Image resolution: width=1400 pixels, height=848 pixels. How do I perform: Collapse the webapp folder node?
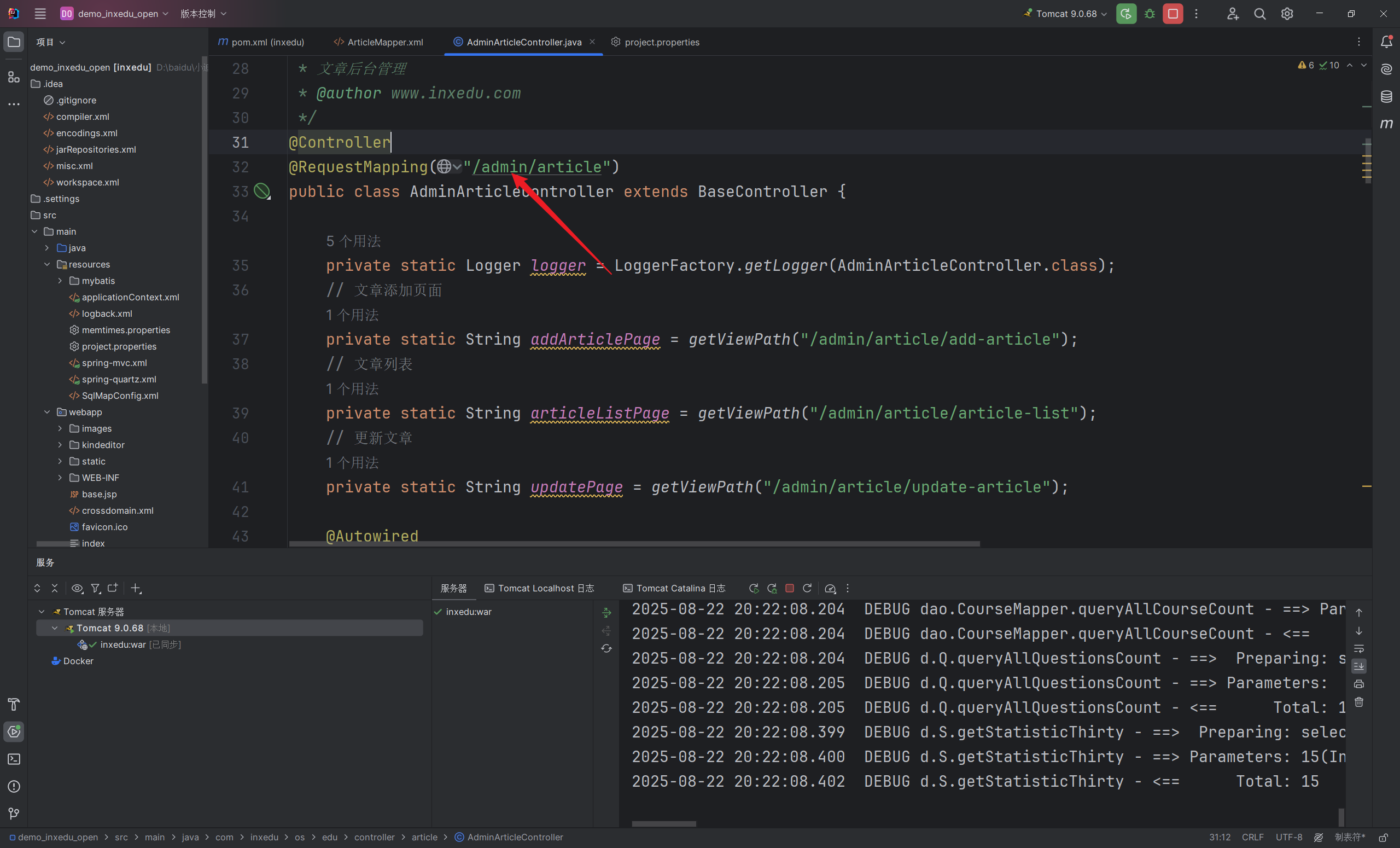(47, 412)
